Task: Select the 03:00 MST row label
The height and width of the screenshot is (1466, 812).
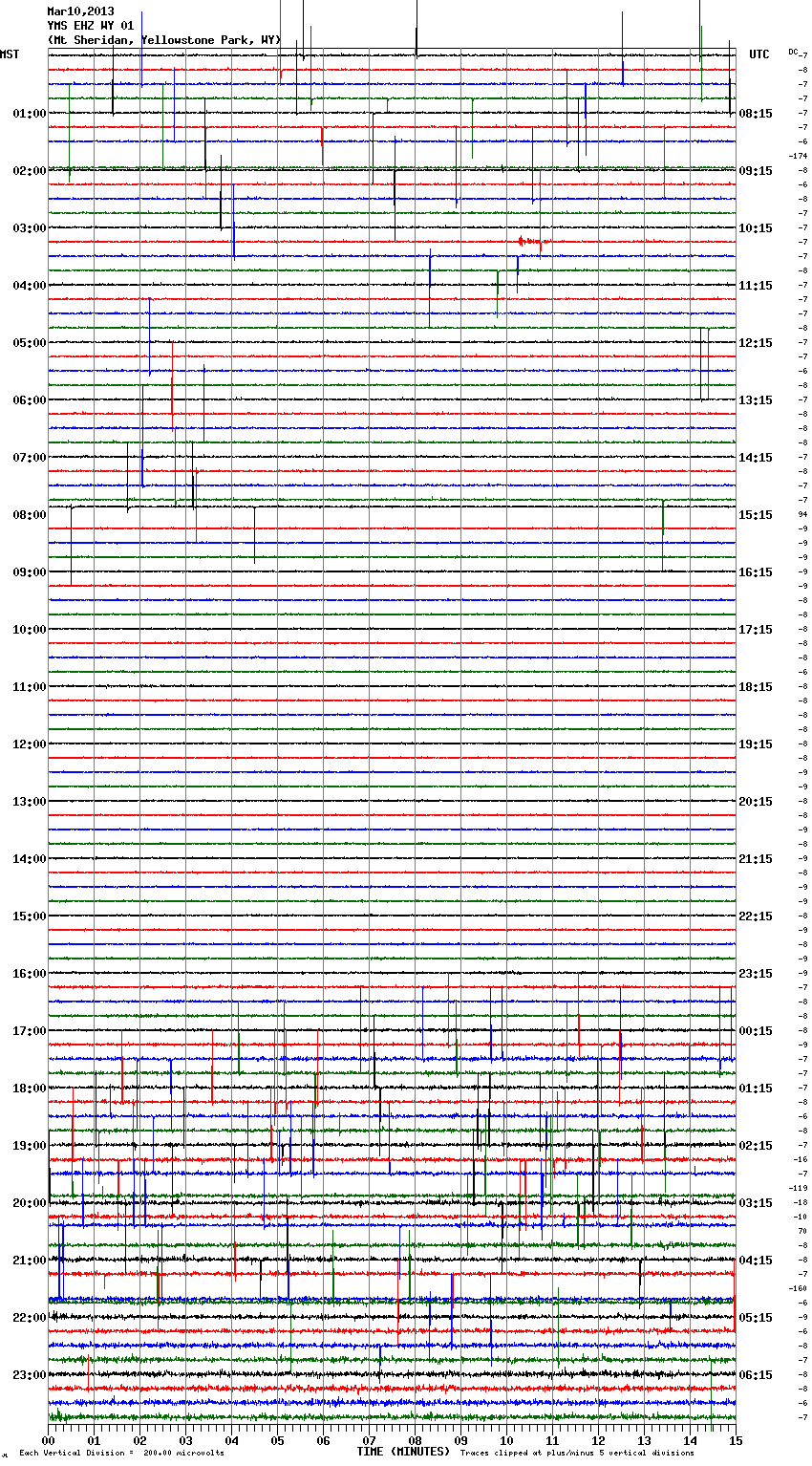Action: pos(30,228)
